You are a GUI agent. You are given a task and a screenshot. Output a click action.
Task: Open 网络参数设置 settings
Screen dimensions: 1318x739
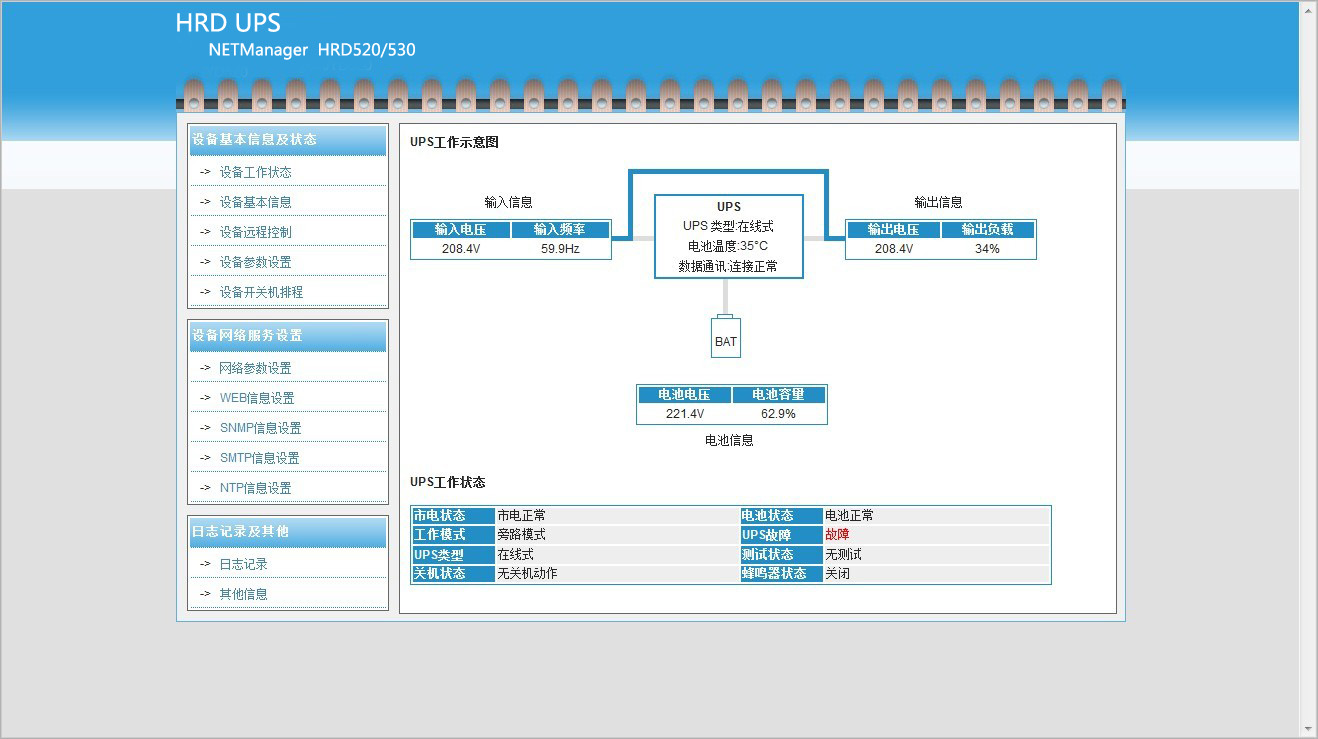tap(255, 368)
